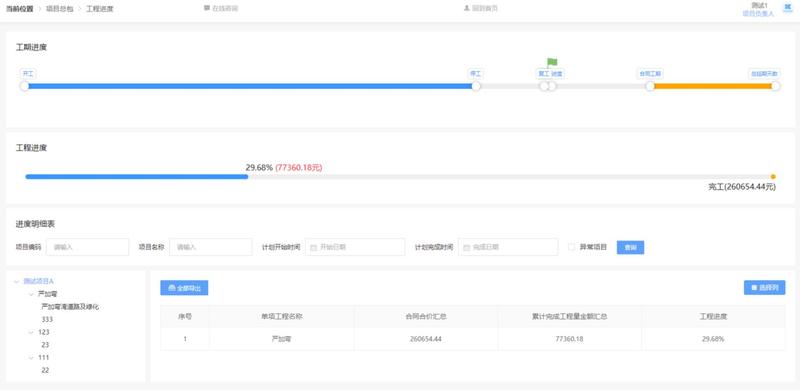Toggle the 异常项目 checkbox
800x390 pixels.
(x=571, y=247)
